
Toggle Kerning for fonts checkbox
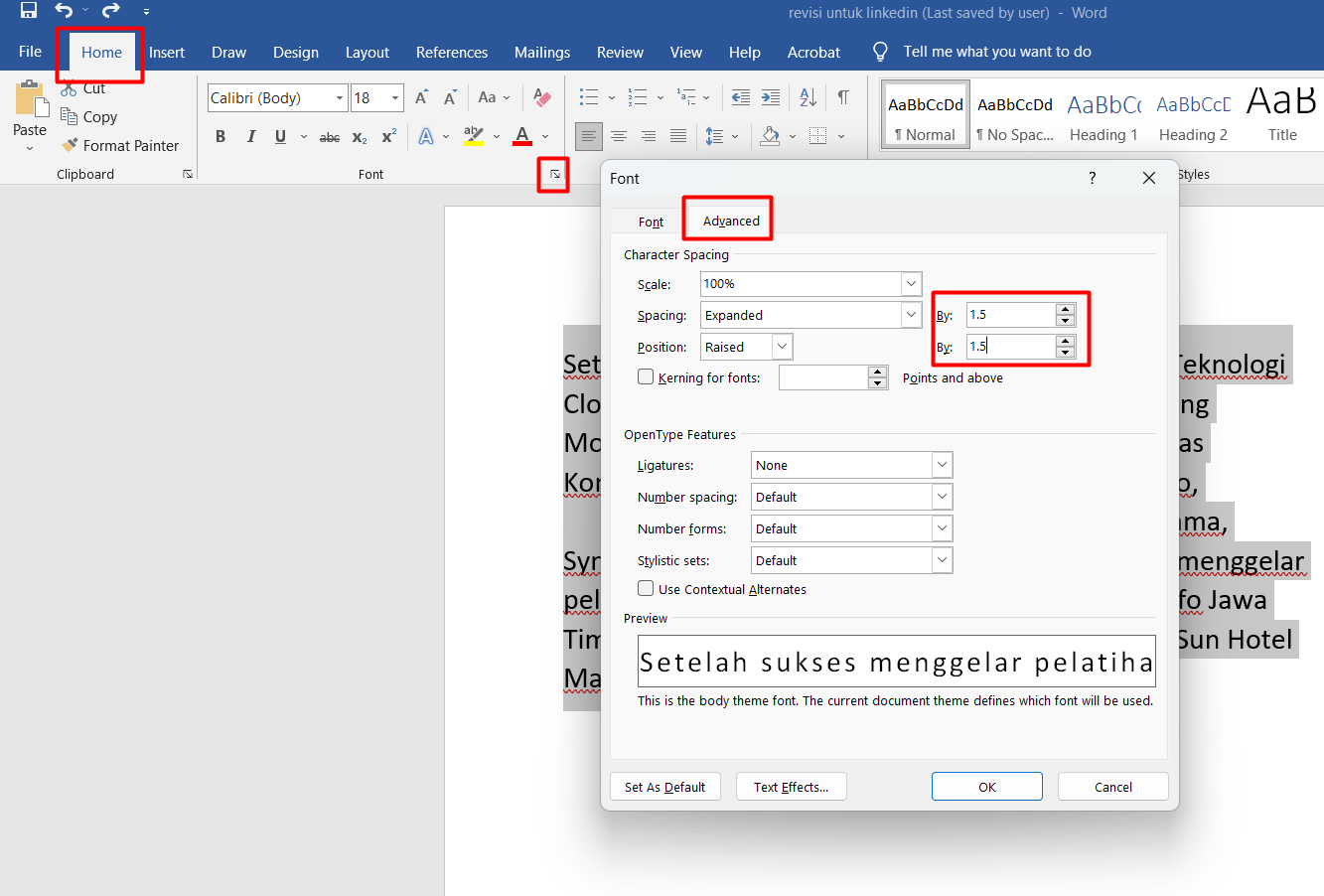(646, 376)
